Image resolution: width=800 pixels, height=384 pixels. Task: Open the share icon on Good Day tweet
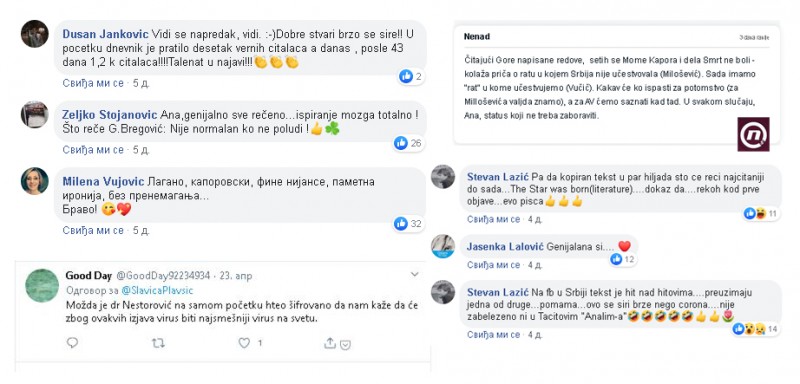point(330,343)
